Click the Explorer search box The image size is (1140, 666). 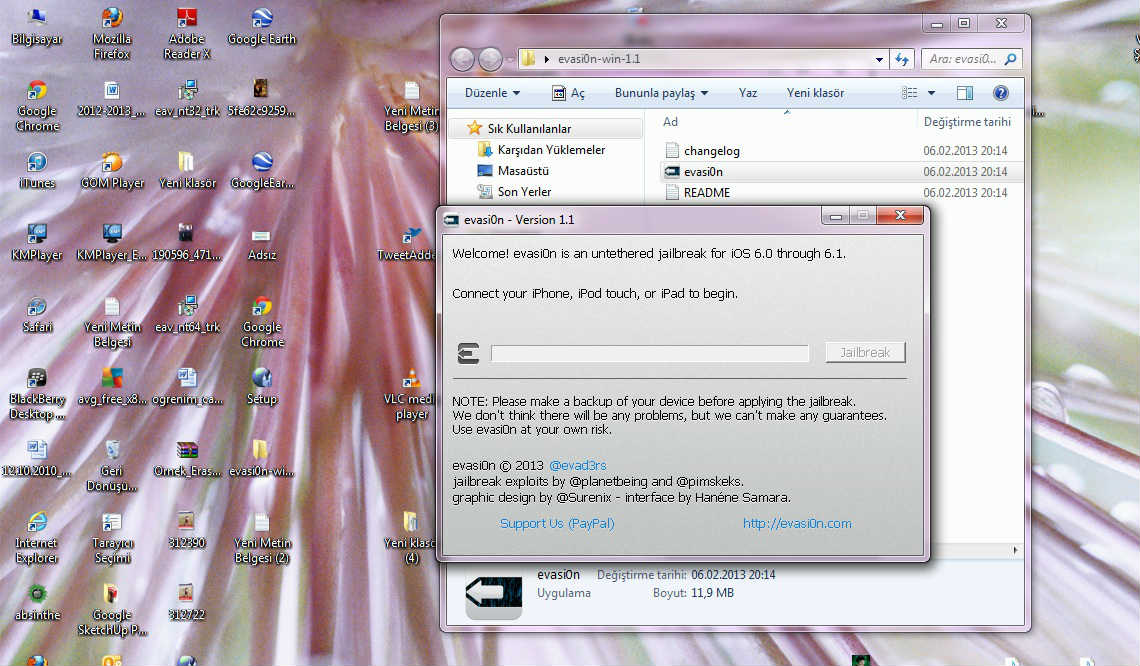tap(971, 59)
